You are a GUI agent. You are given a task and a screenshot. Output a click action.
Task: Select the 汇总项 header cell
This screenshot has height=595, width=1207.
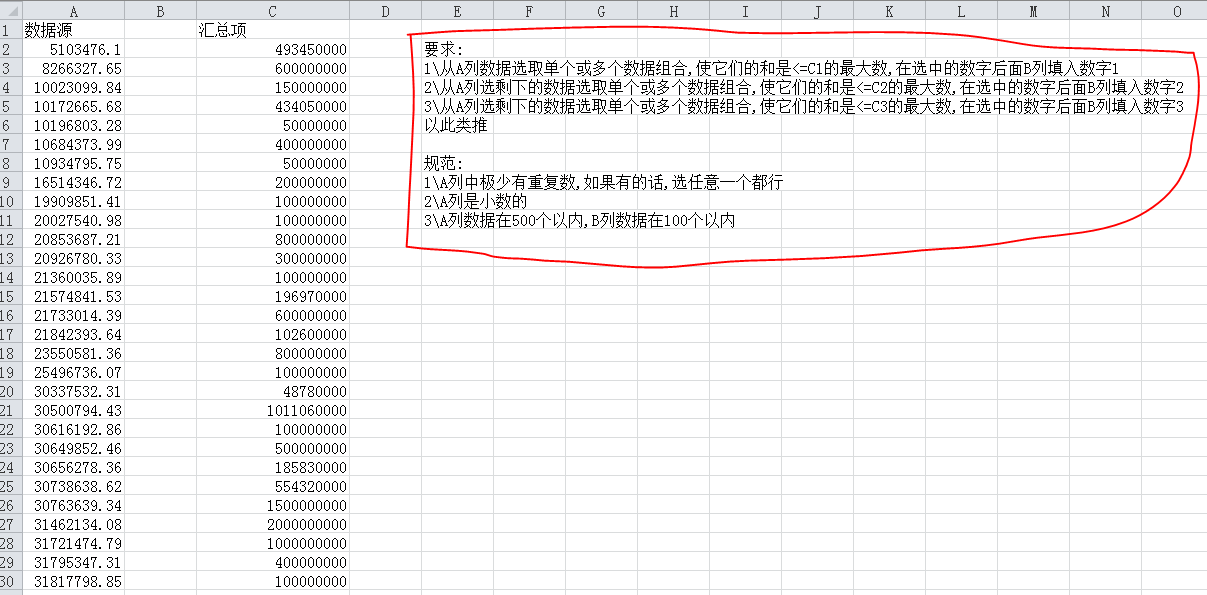[222, 30]
